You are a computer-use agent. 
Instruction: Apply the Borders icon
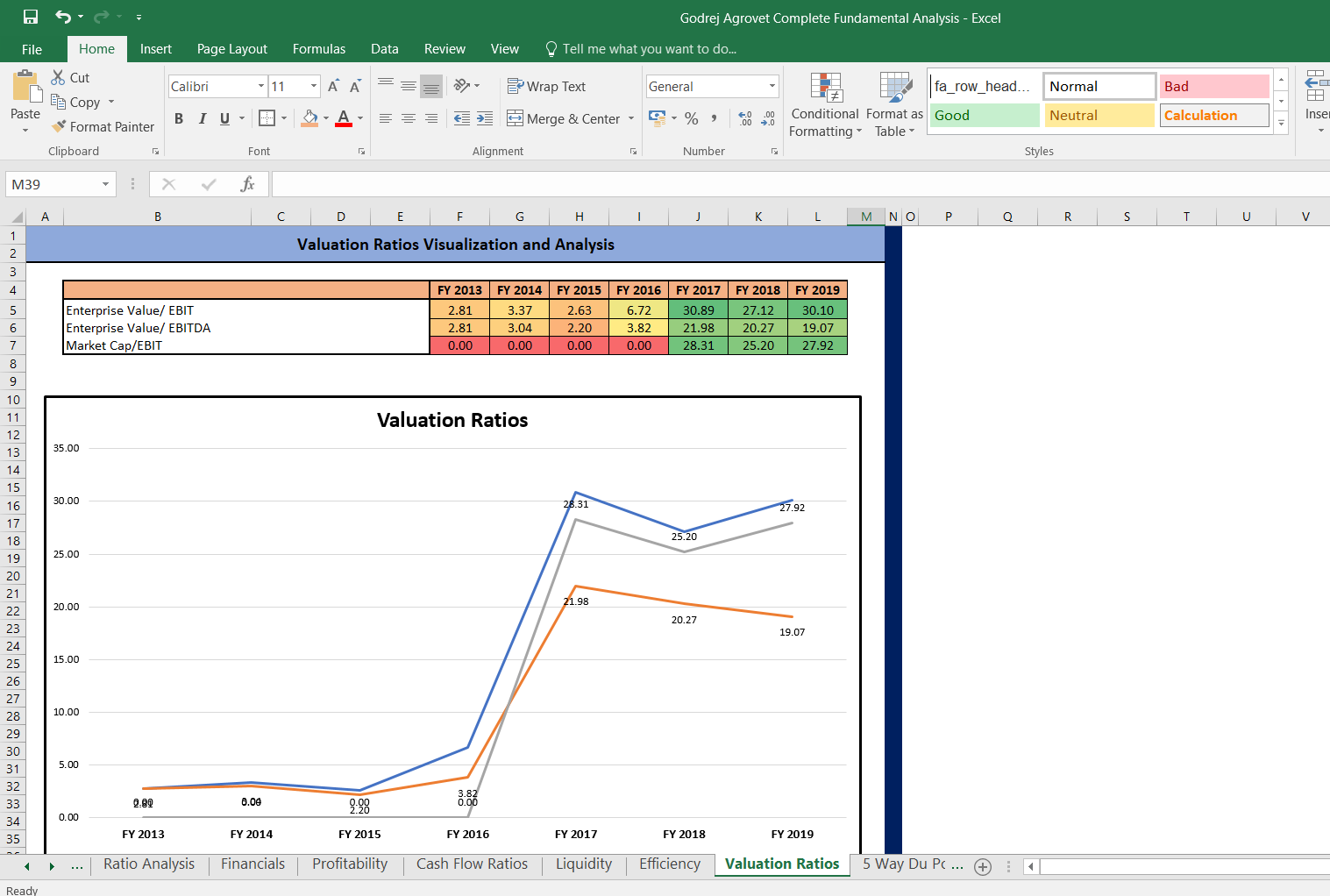click(x=267, y=117)
